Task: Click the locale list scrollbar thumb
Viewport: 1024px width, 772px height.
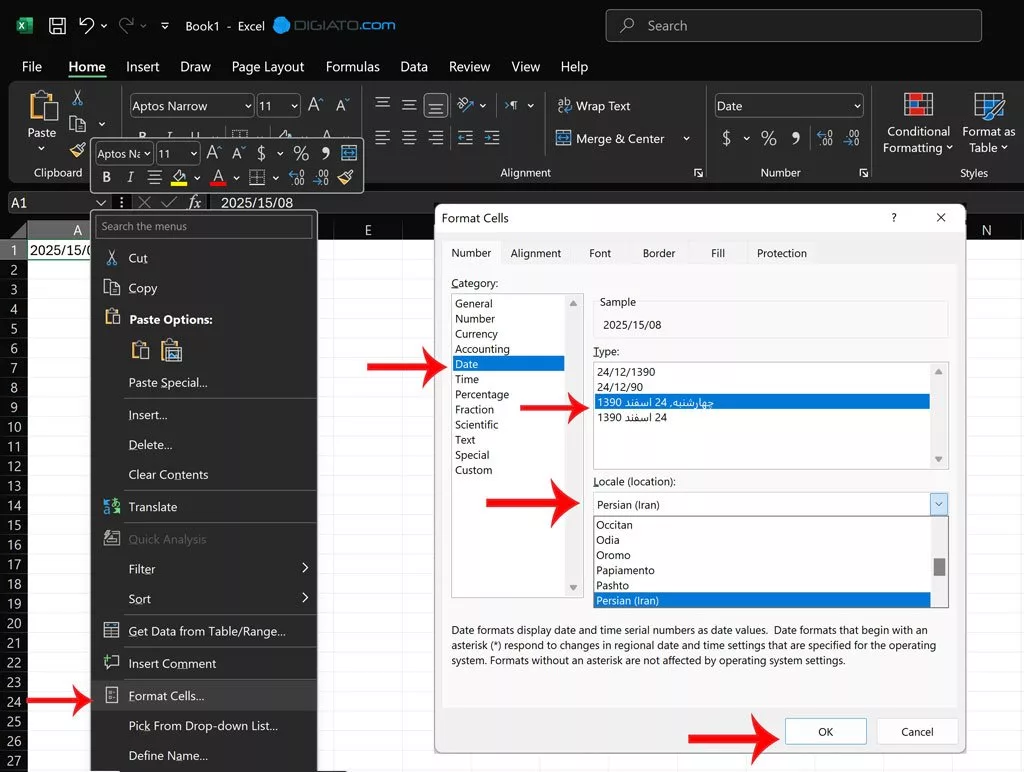Action: (939, 567)
